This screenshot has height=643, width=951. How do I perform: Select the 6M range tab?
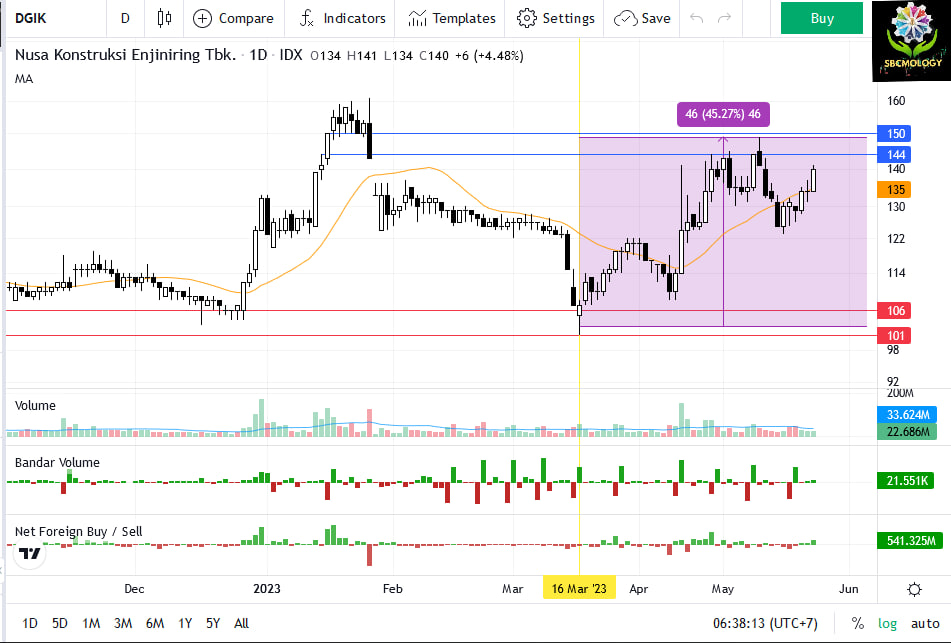click(x=155, y=622)
